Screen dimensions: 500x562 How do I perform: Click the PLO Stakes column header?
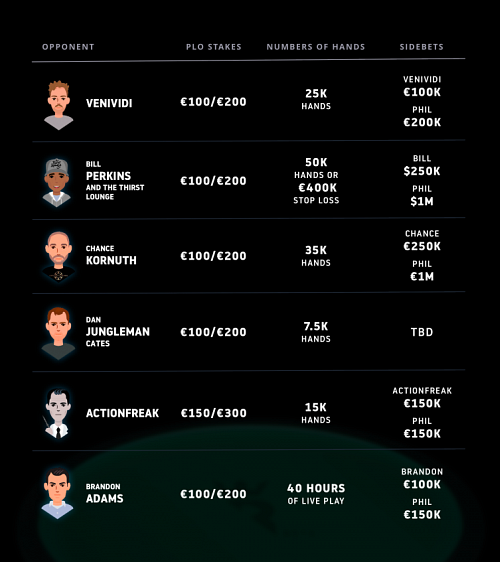(214, 47)
